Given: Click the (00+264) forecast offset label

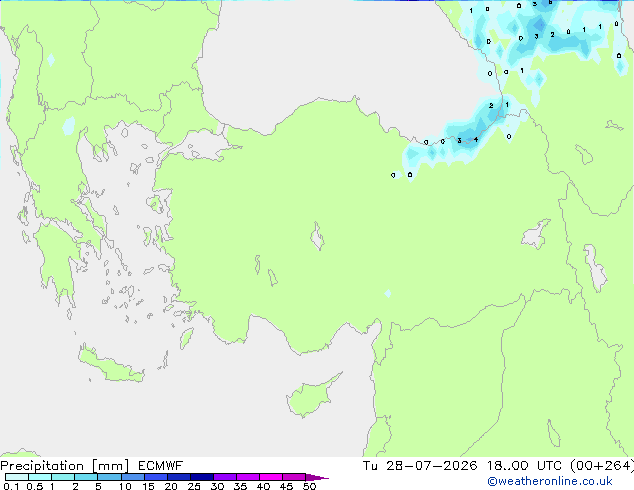Looking at the screenshot, I should coord(602,466).
